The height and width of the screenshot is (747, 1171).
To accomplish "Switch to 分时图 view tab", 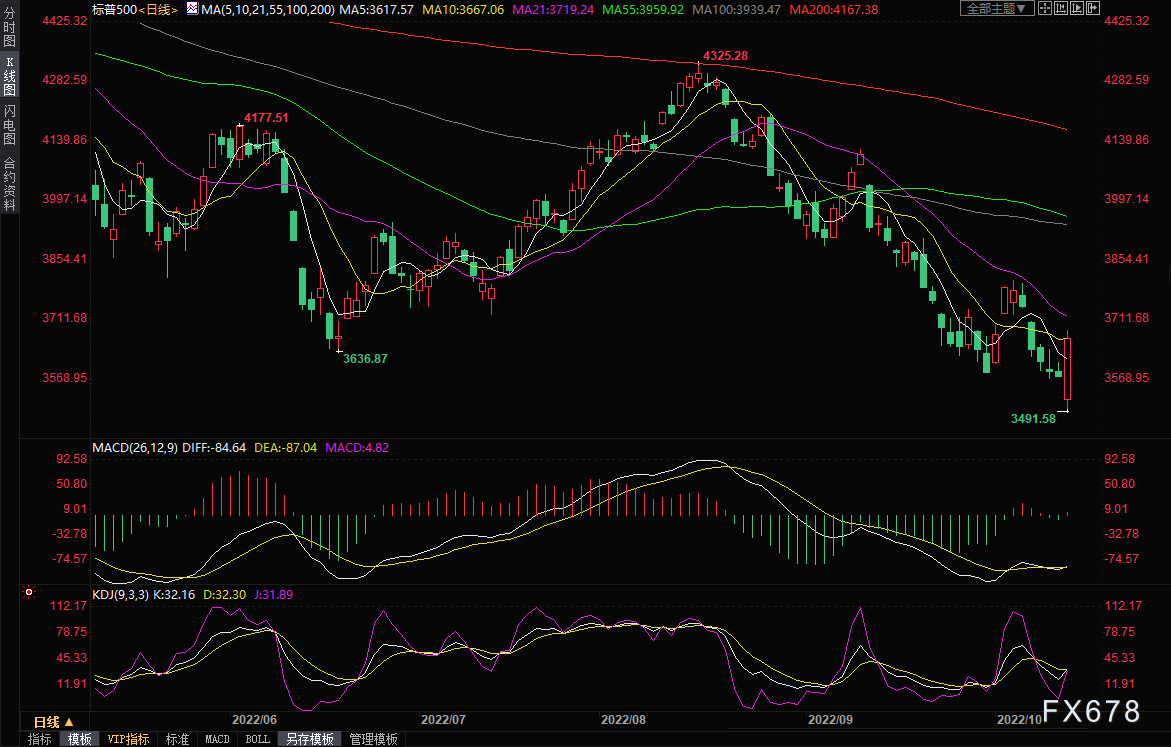I will (x=9, y=27).
